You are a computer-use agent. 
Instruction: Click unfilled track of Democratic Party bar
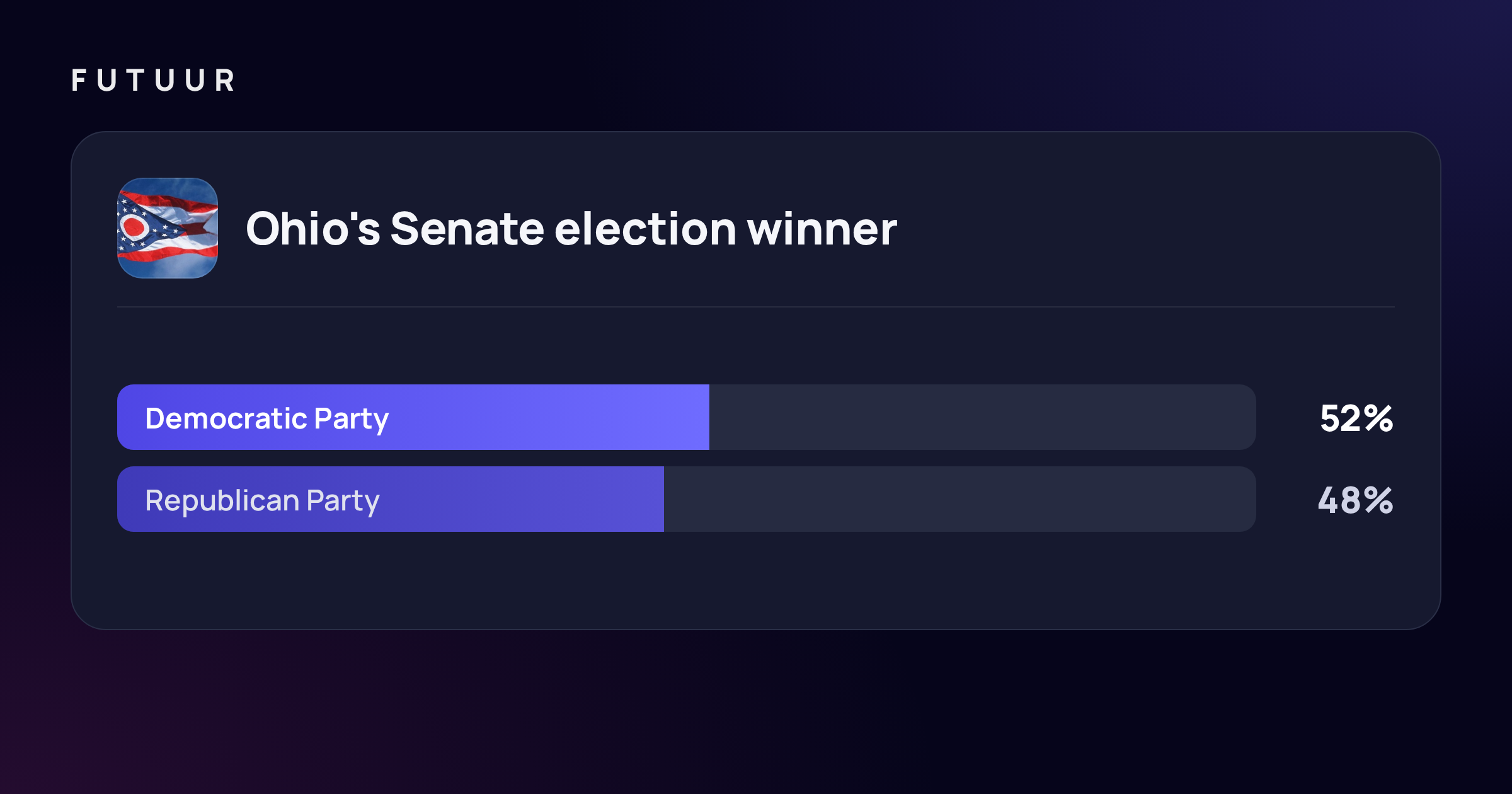pos(983,417)
